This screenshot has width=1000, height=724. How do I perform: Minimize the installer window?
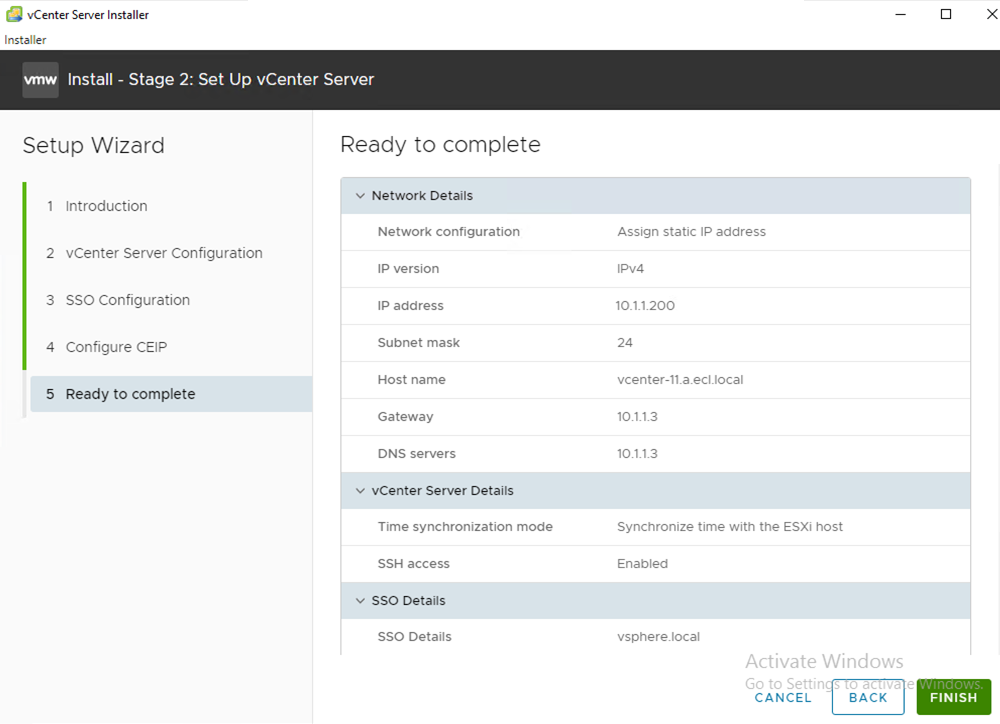point(900,14)
